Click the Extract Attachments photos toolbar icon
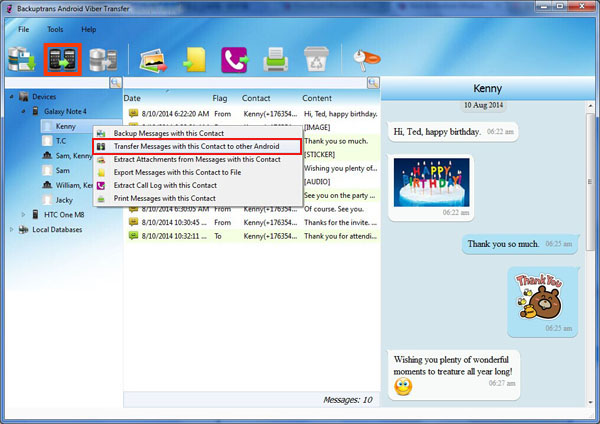Image resolution: width=600 pixels, height=424 pixels. point(153,60)
